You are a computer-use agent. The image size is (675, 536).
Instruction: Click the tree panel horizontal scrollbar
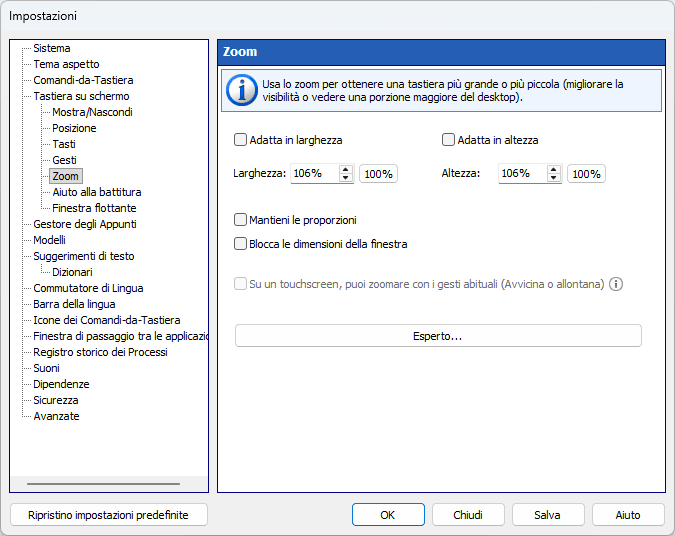[x=103, y=484]
